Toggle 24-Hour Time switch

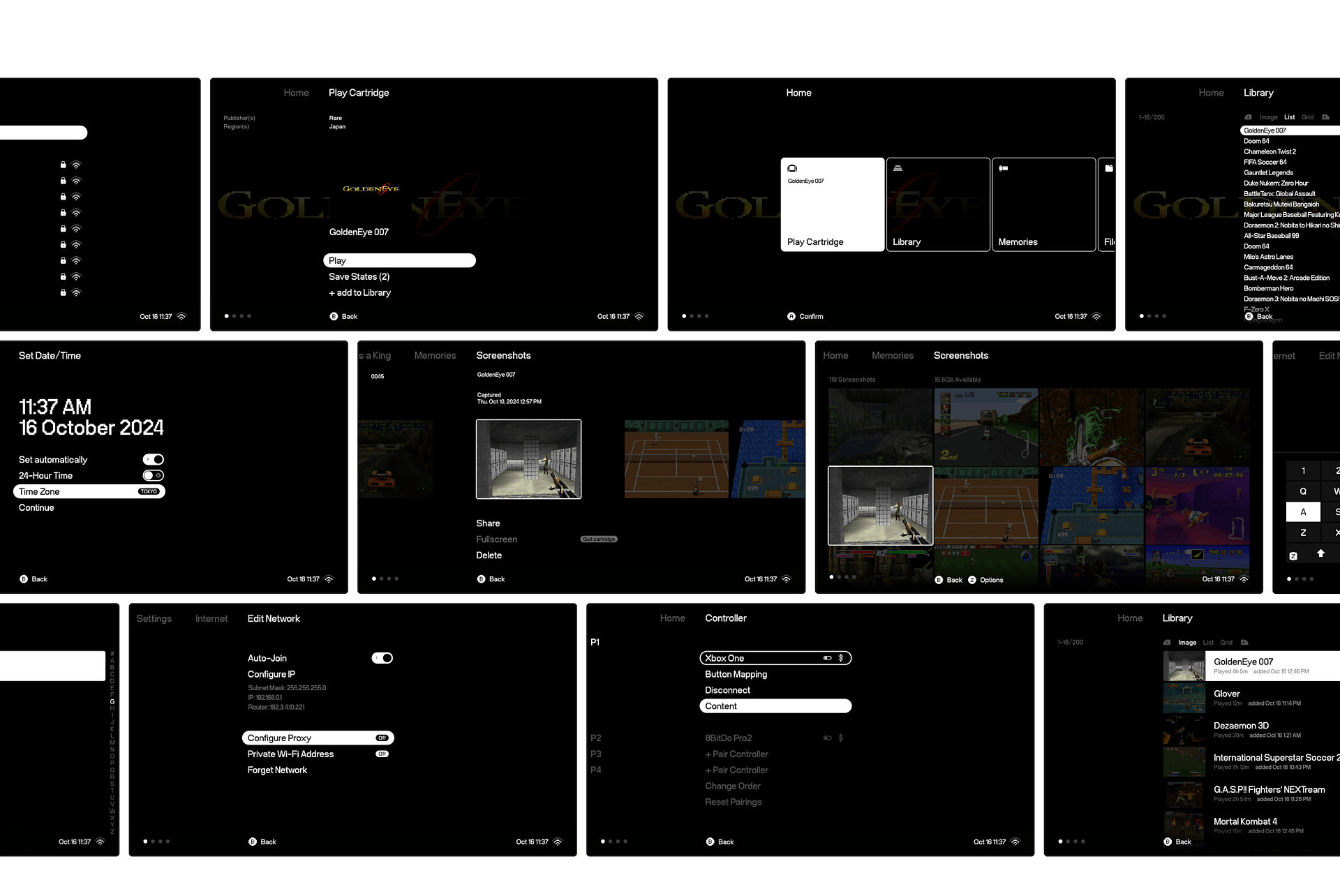(x=154, y=475)
